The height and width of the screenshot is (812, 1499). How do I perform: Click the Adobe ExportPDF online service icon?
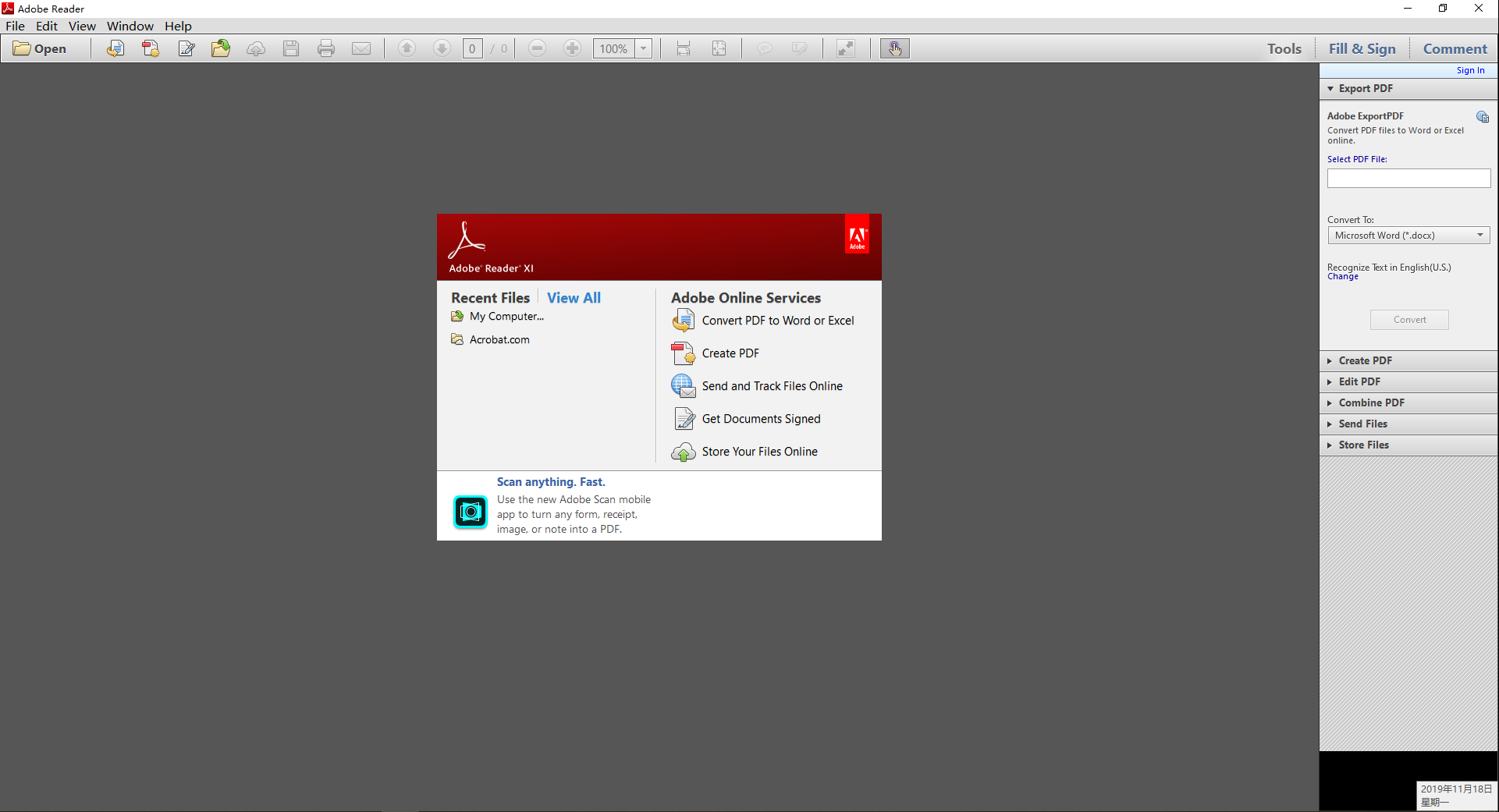(x=1483, y=117)
